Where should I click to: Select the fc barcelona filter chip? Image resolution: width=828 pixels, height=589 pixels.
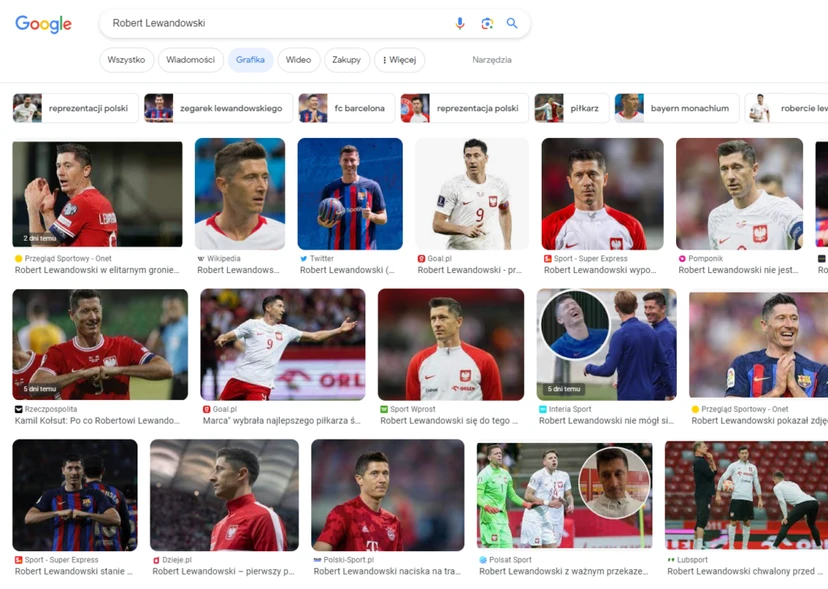(346, 108)
